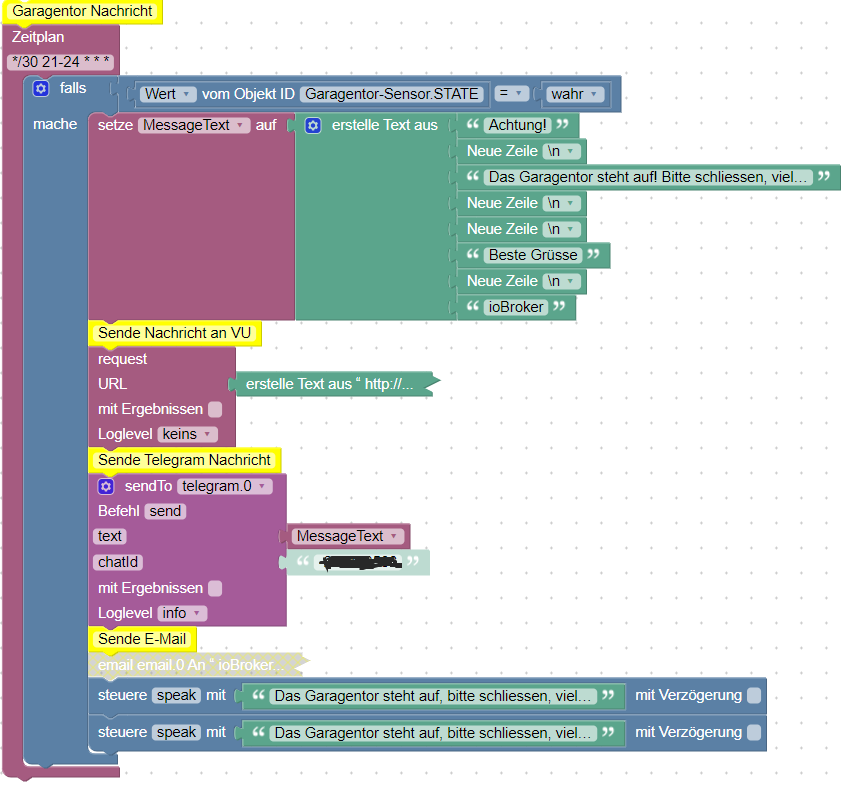This screenshot has width=846, height=789.
Task: Click the URL label in request block
Action: (x=112, y=384)
